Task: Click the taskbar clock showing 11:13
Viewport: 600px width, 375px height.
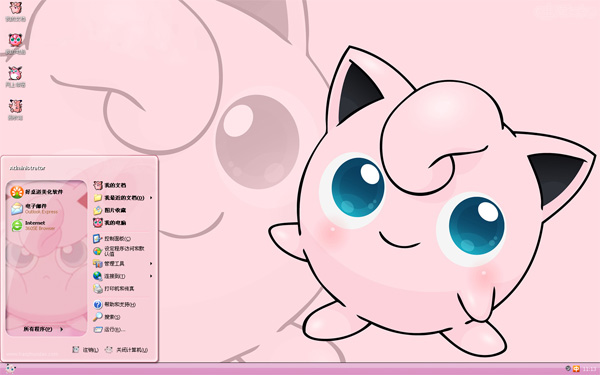Action: (589, 369)
